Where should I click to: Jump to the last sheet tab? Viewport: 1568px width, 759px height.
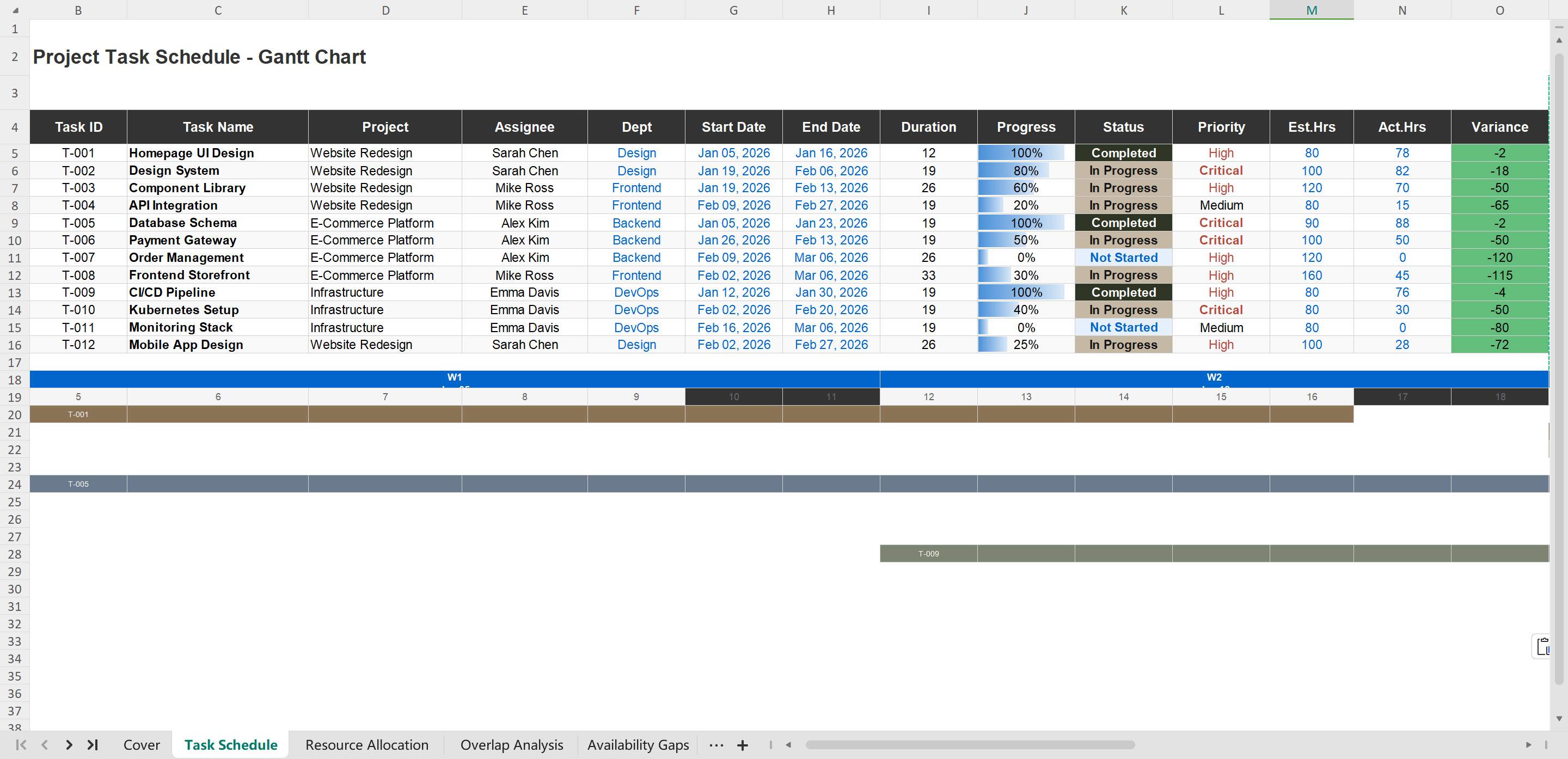click(93, 745)
